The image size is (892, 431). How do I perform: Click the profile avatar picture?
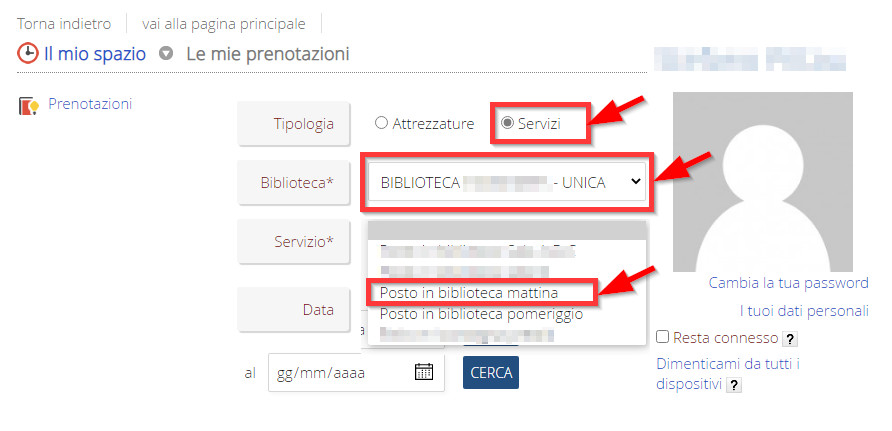[x=762, y=182]
